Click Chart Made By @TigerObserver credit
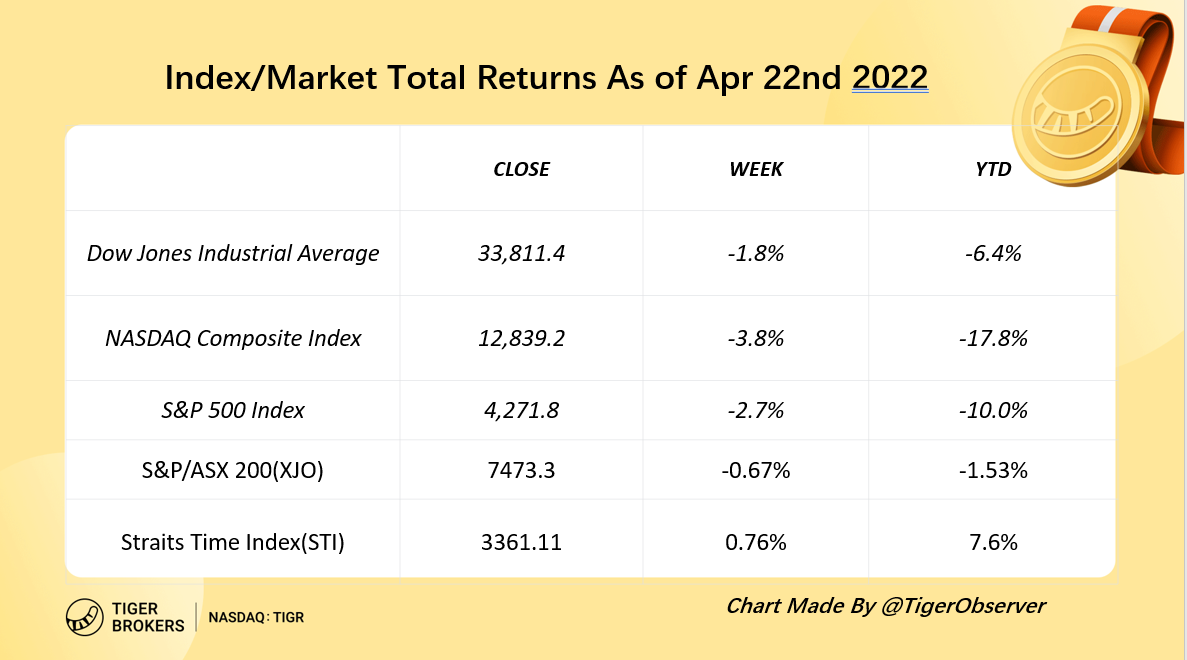Viewport: 1187px width, 660px height. click(885, 606)
